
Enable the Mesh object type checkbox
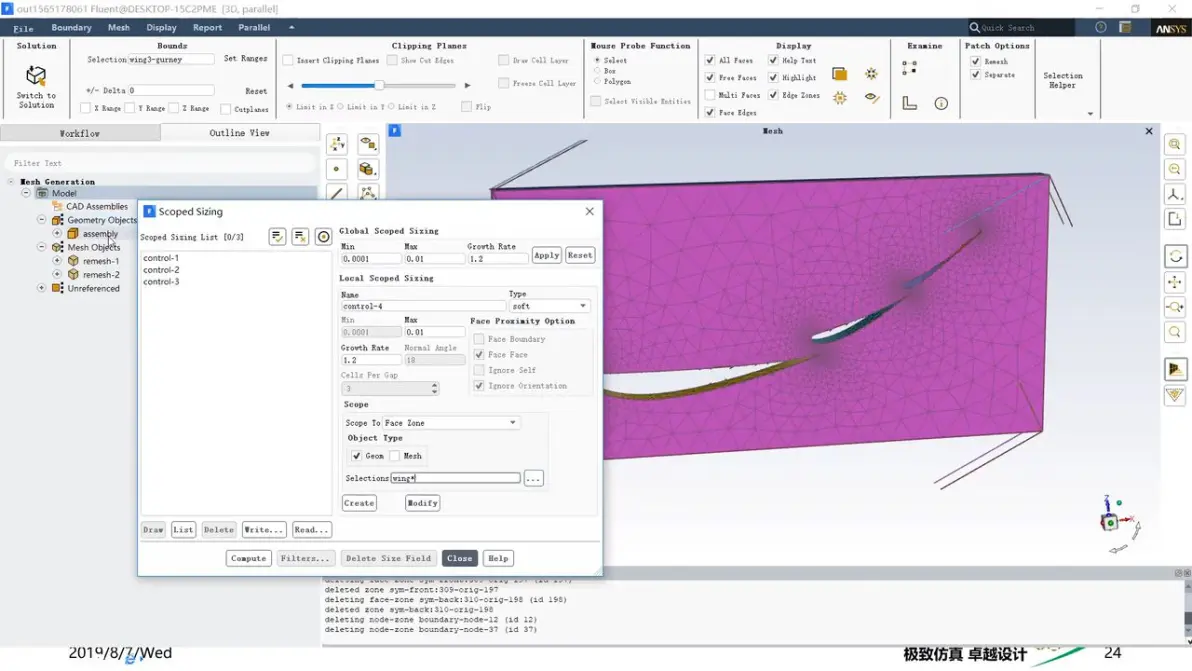pyautogui.click(x=395, y=456)
